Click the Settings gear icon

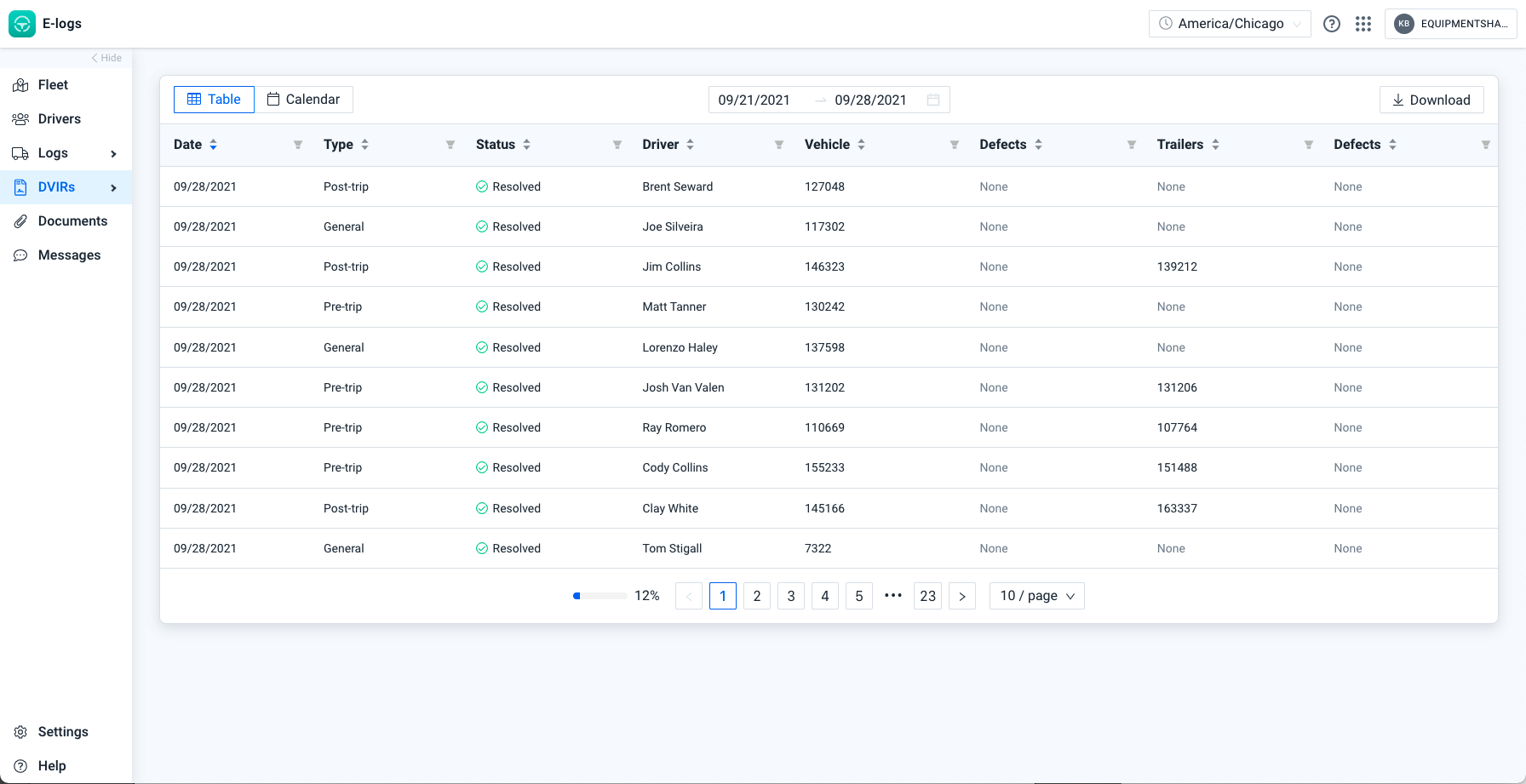(x=20, y=732)
